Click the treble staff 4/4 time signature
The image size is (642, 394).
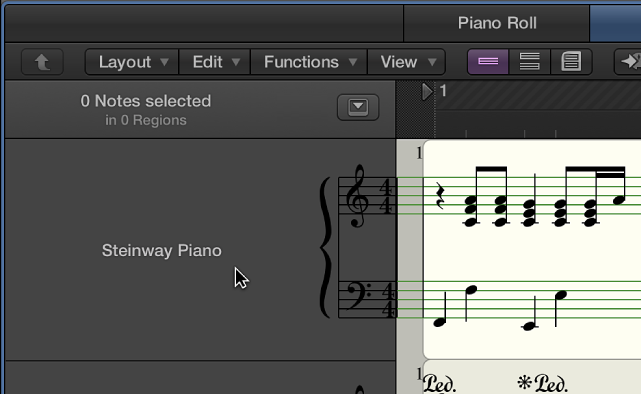coord(386,196)
